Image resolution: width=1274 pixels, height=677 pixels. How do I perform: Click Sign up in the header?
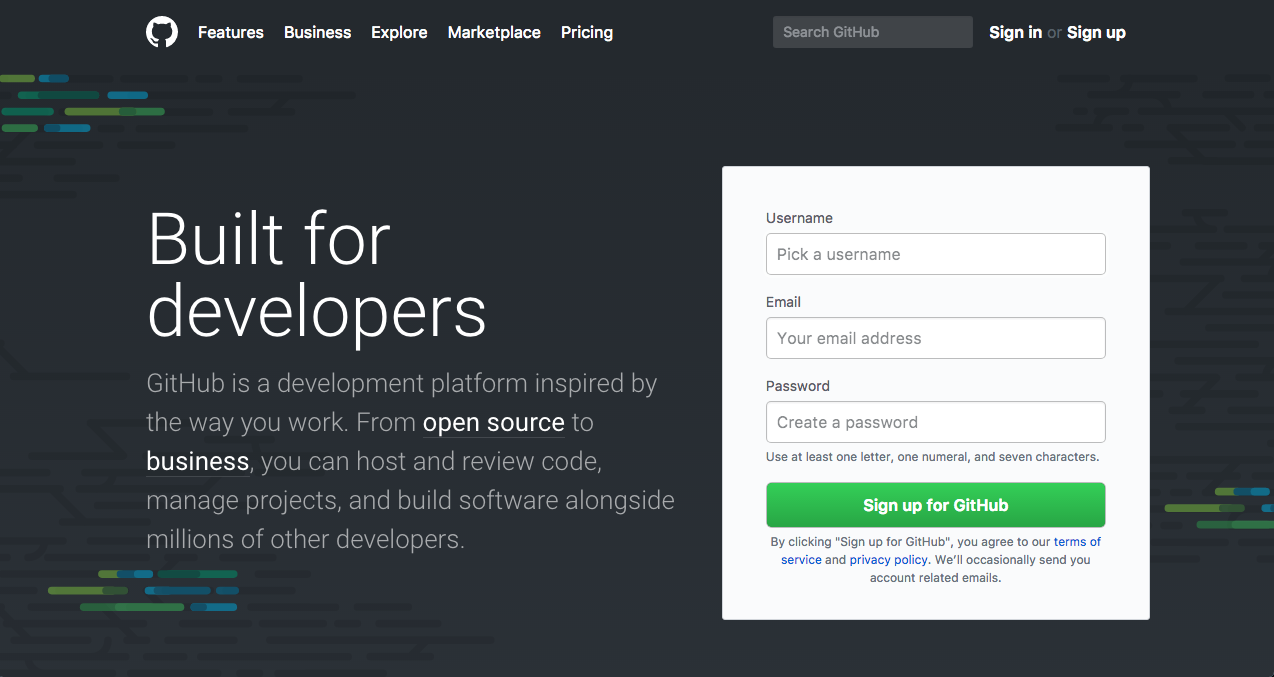coord(1096,32)
